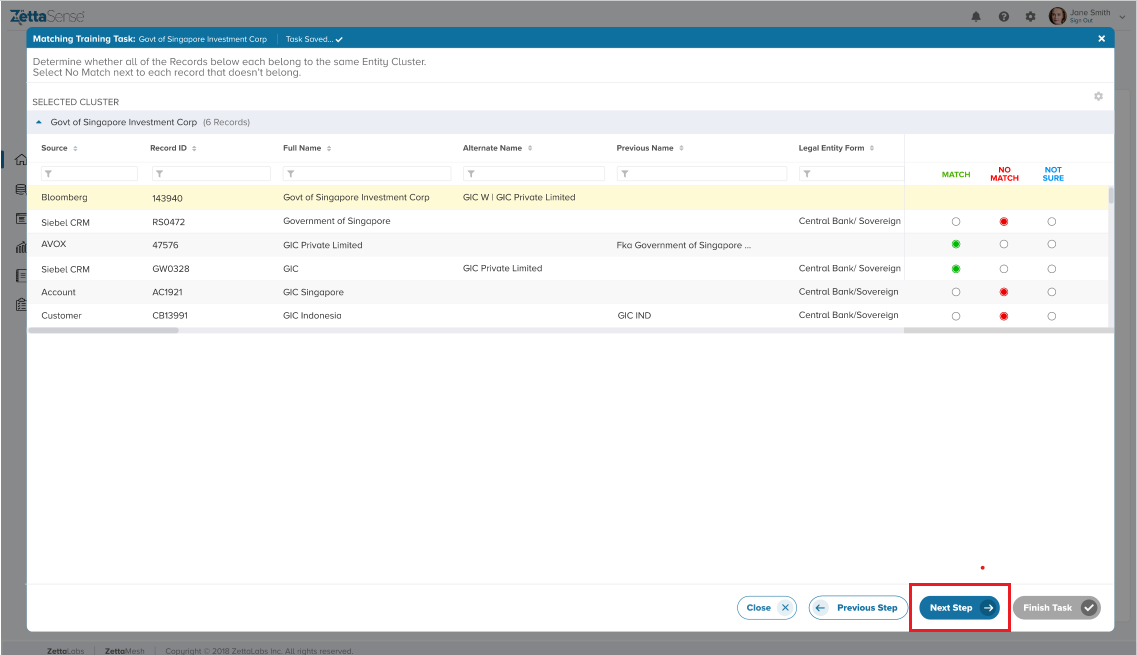Sort by Full Name column
The image size is (1137, 655).
click(x=329, y=148)
